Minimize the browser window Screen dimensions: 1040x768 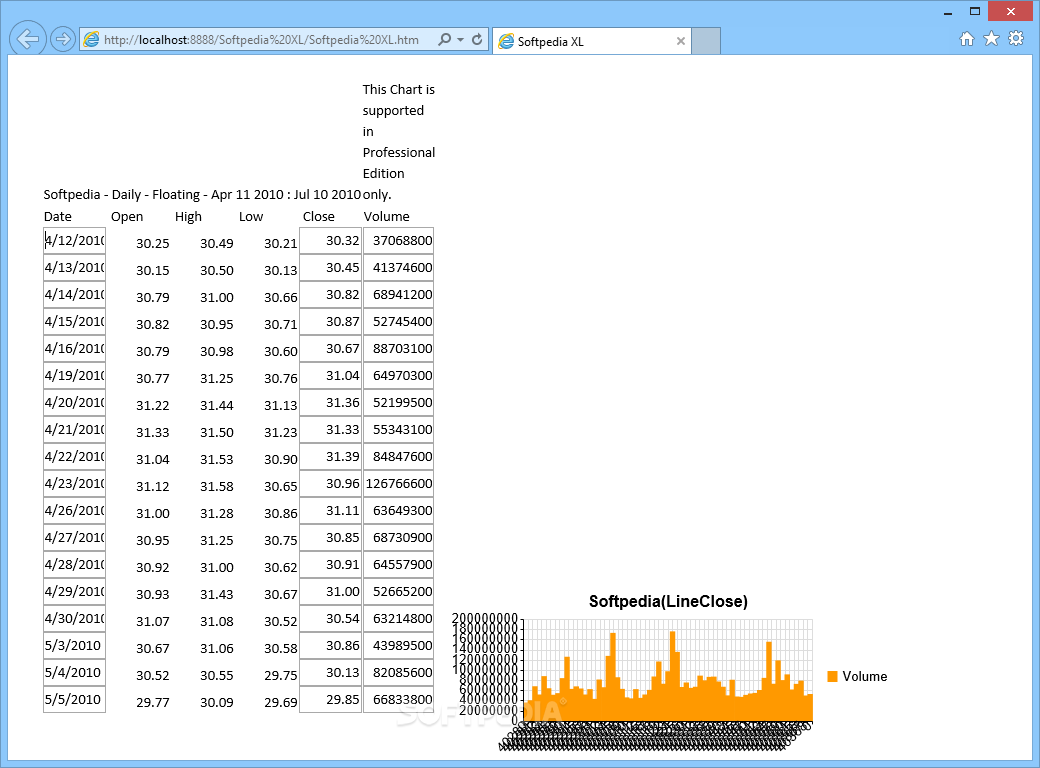point(948,12)
